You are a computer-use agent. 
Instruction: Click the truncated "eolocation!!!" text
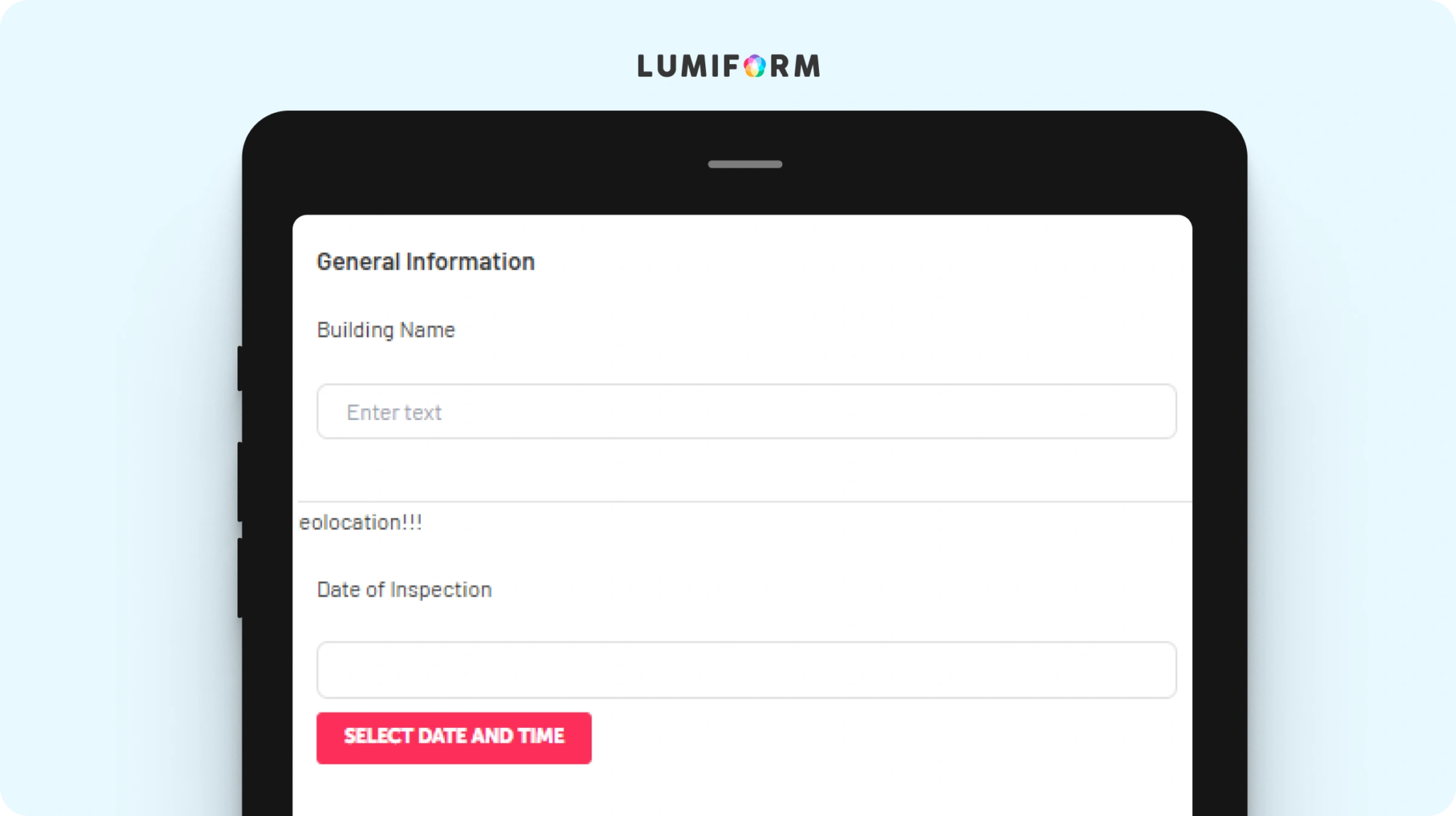point(360,522)
